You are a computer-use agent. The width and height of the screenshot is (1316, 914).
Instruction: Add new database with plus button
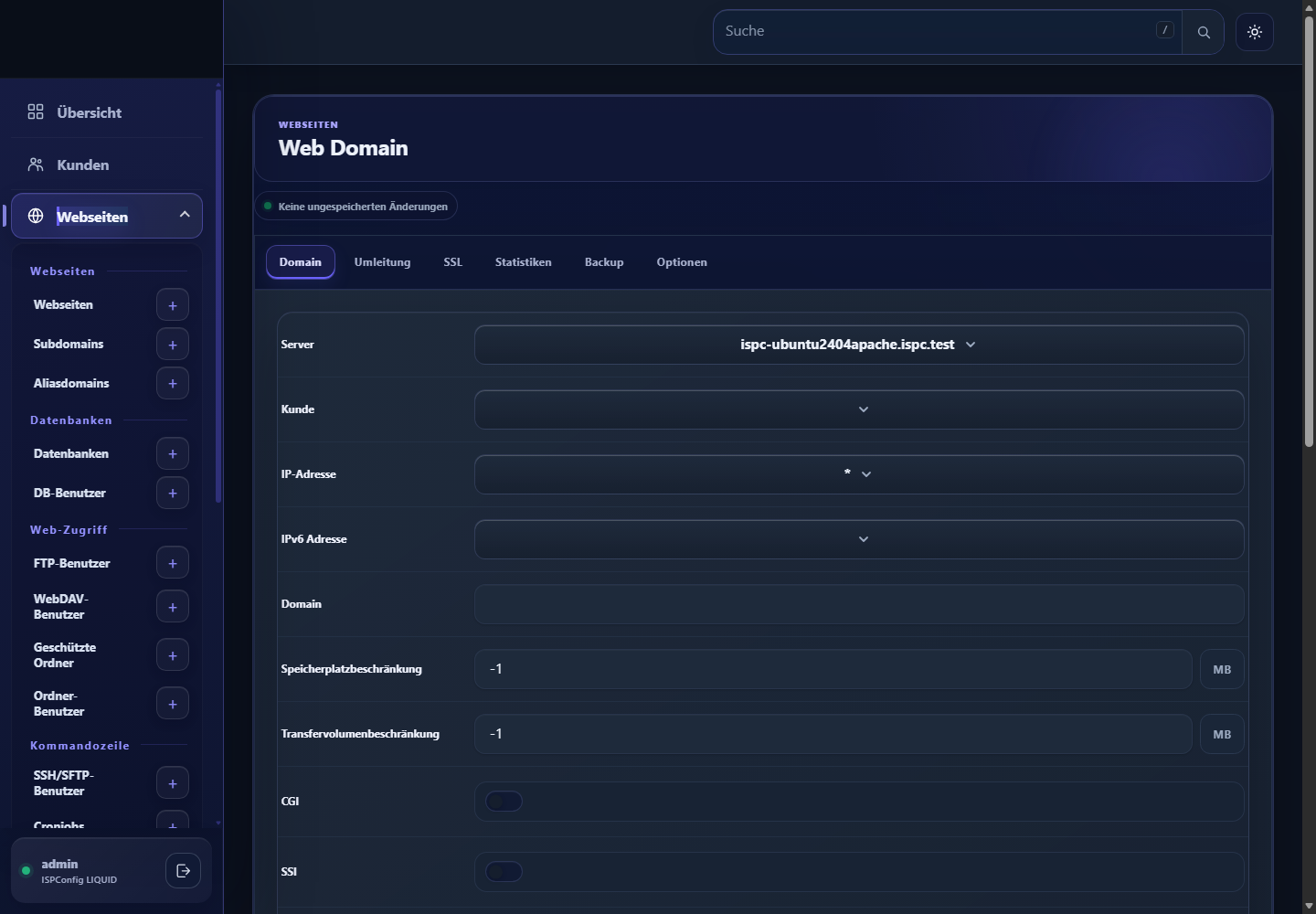(173, 454)
